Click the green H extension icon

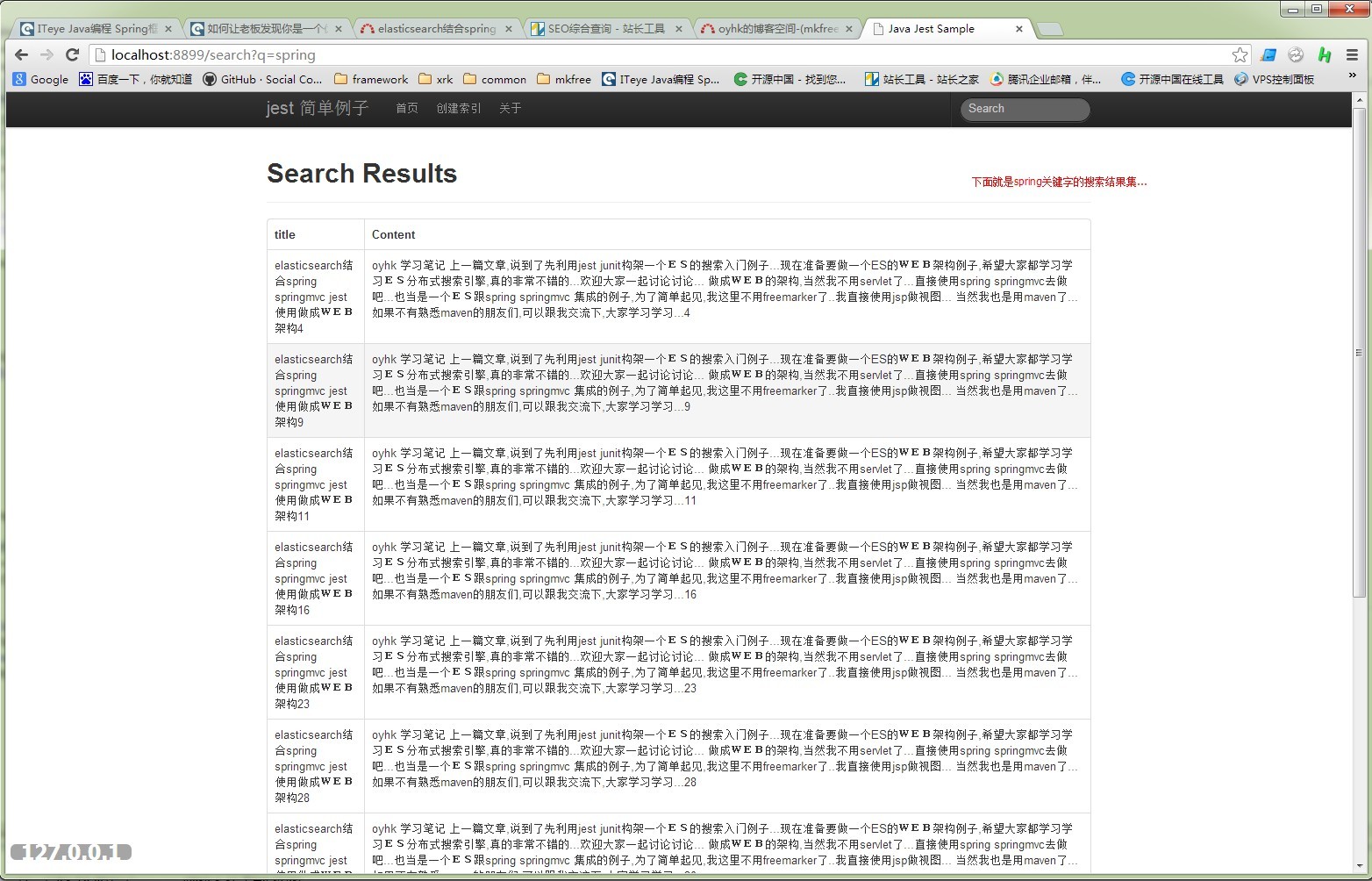[x=1325, y=55]
